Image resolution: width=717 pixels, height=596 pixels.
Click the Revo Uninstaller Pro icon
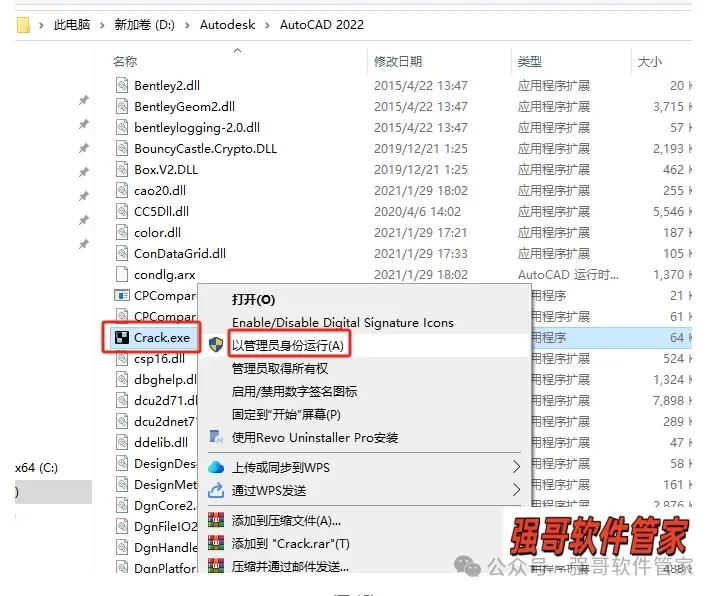216,437
